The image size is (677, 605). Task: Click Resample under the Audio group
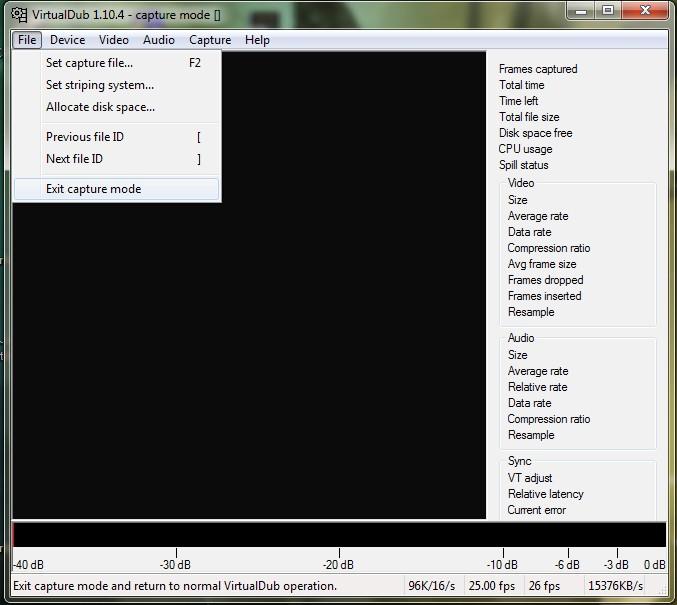click(x=531, y=435)
